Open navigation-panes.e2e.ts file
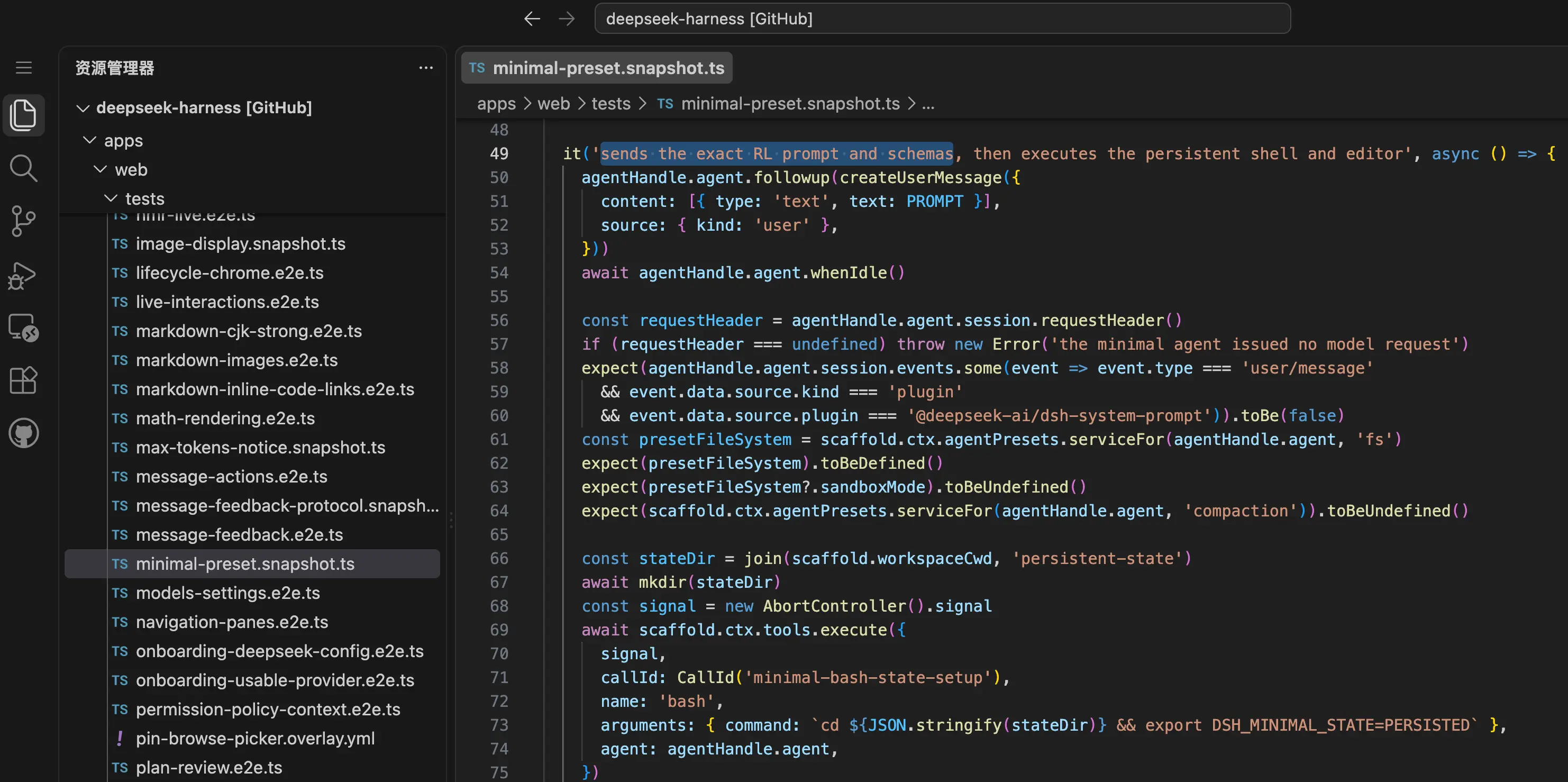Screen dimensions: 1568x782 point(252,622)
